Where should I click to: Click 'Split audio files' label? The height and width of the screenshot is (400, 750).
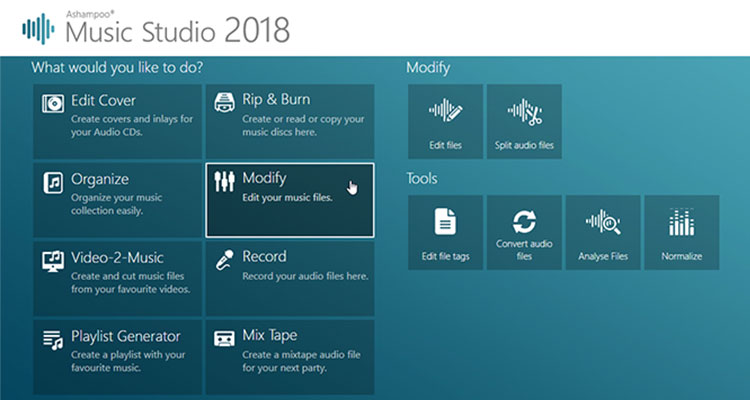[524, 145]
